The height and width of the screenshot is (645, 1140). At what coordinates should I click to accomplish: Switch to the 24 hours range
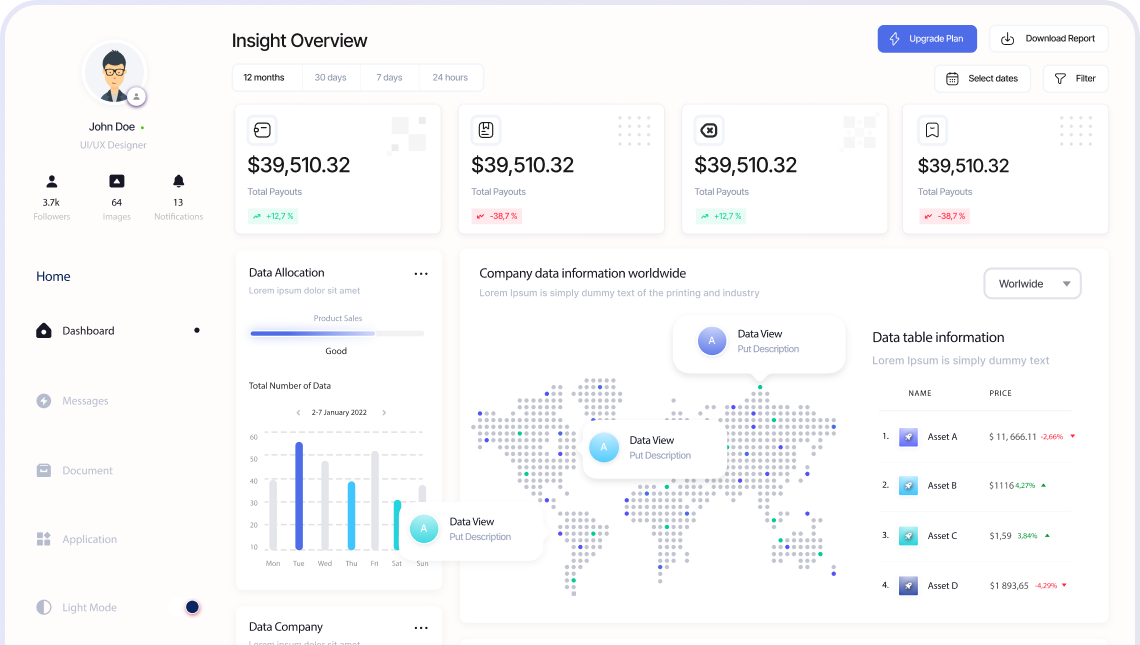click(450, 78)
